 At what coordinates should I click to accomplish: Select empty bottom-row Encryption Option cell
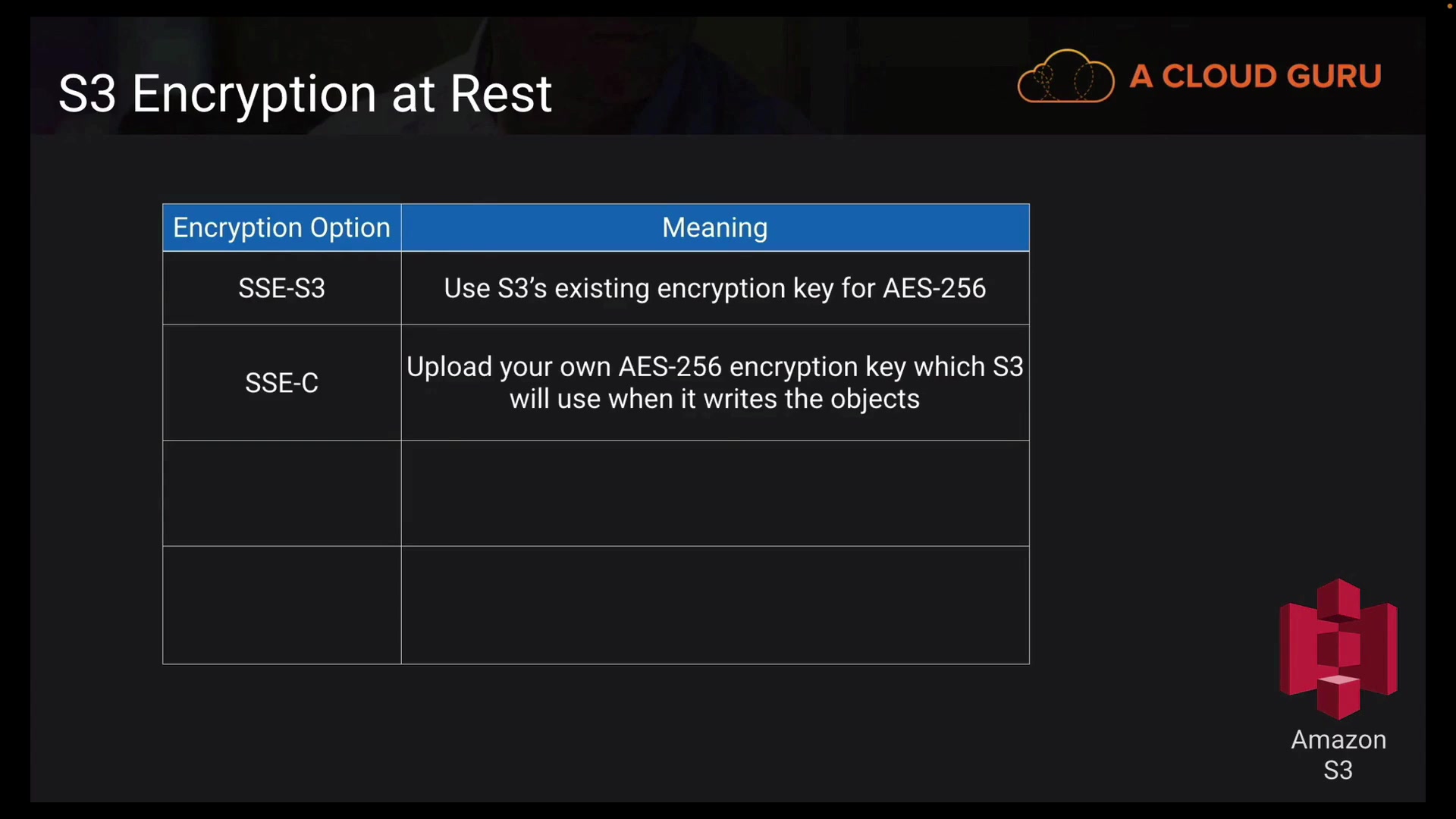281,605
